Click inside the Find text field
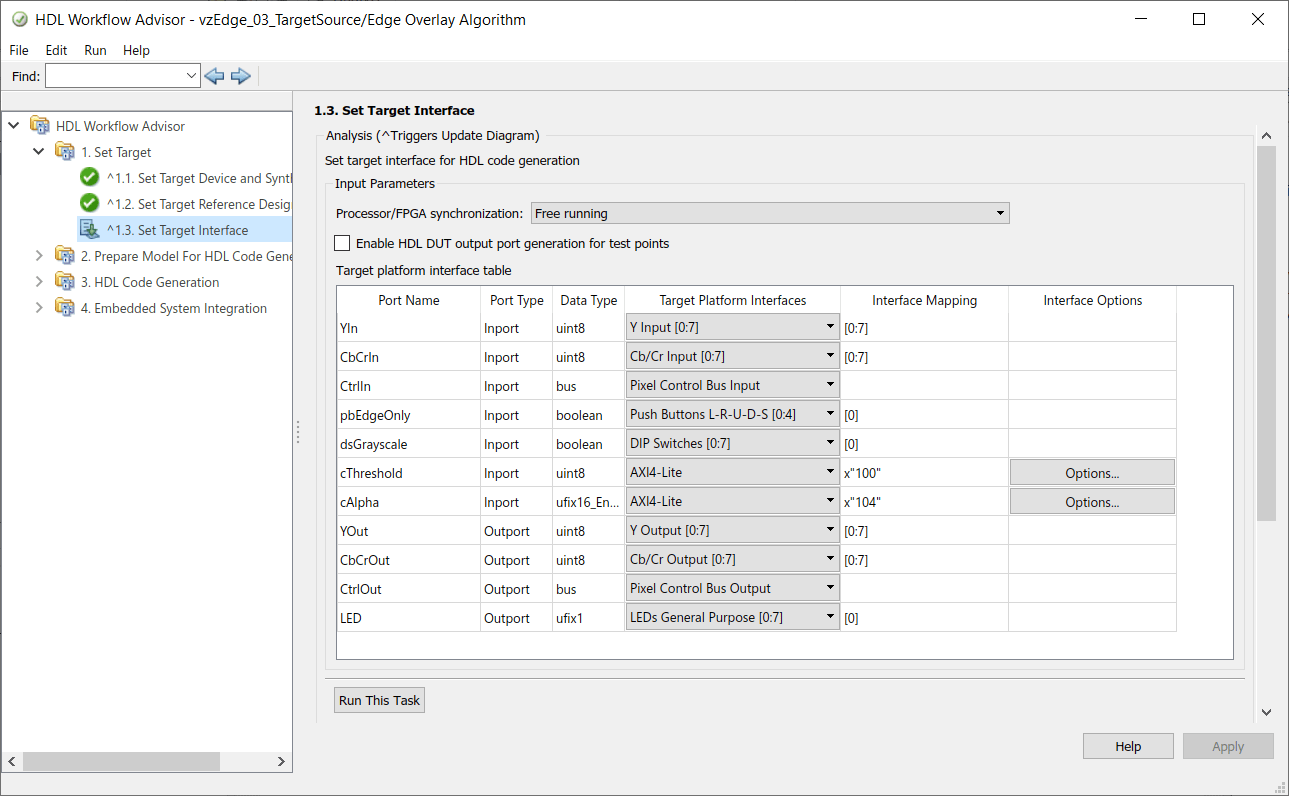The image size is (1289, 796). pos(115,76)
